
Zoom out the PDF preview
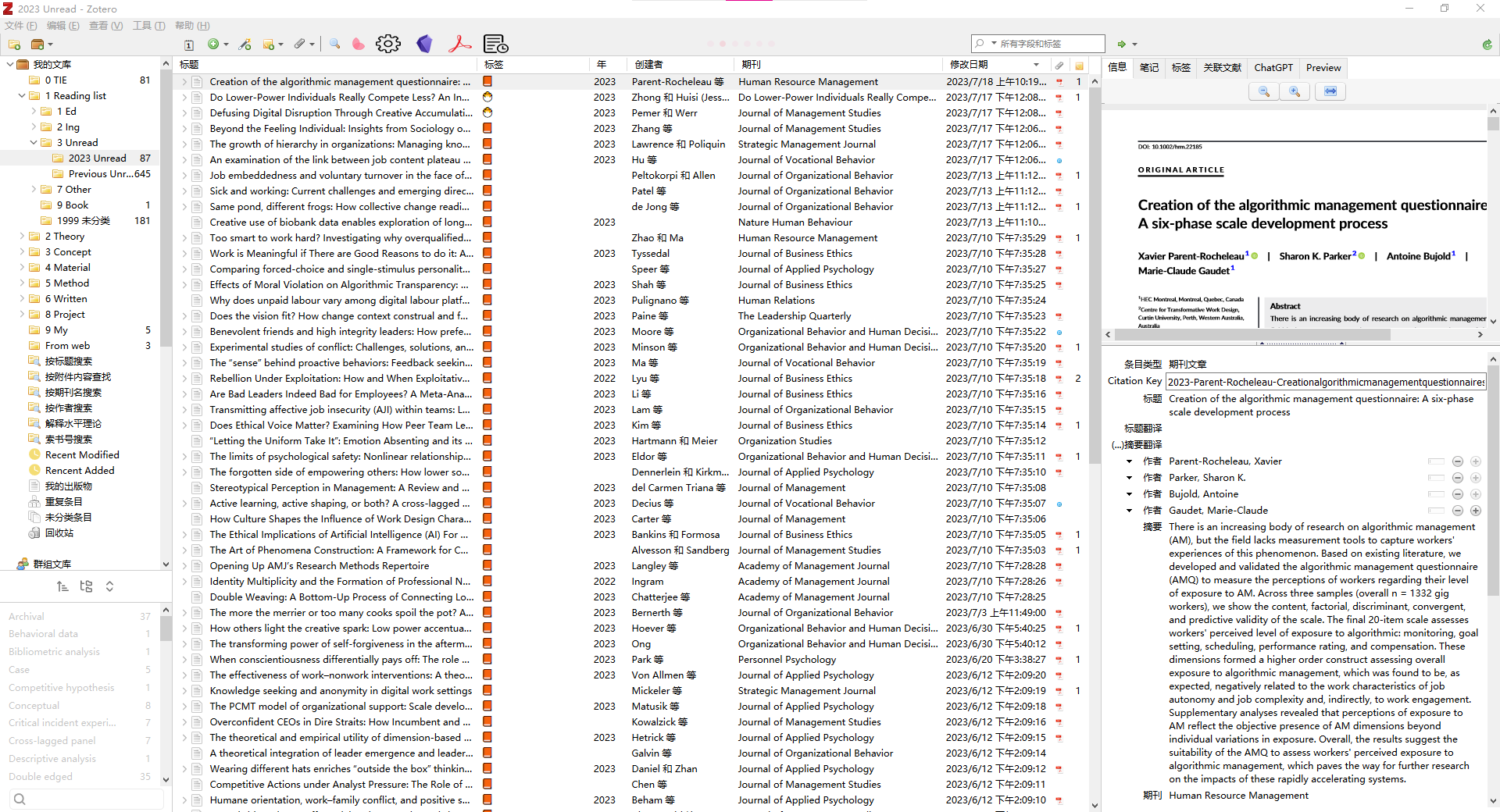1264,91
